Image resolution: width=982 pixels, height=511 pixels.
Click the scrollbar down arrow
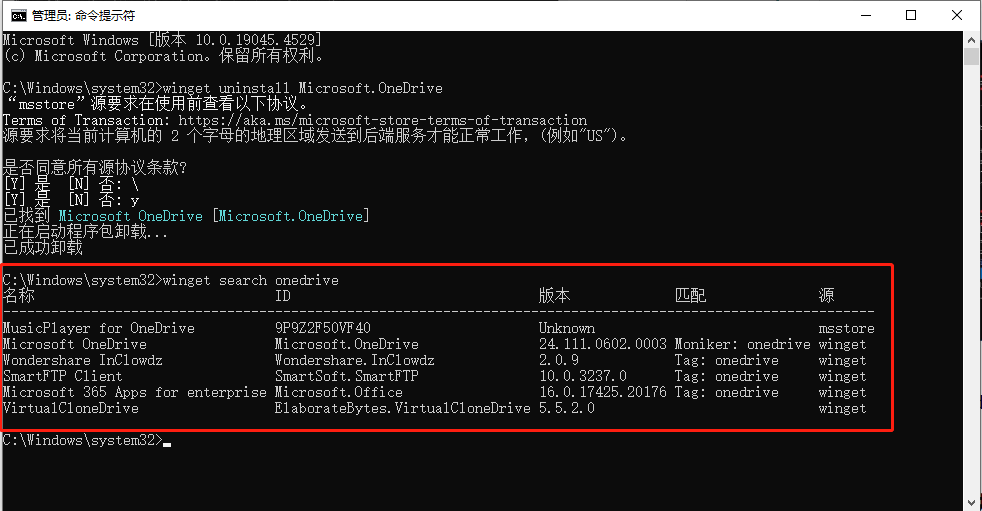(x=971, y=503)
